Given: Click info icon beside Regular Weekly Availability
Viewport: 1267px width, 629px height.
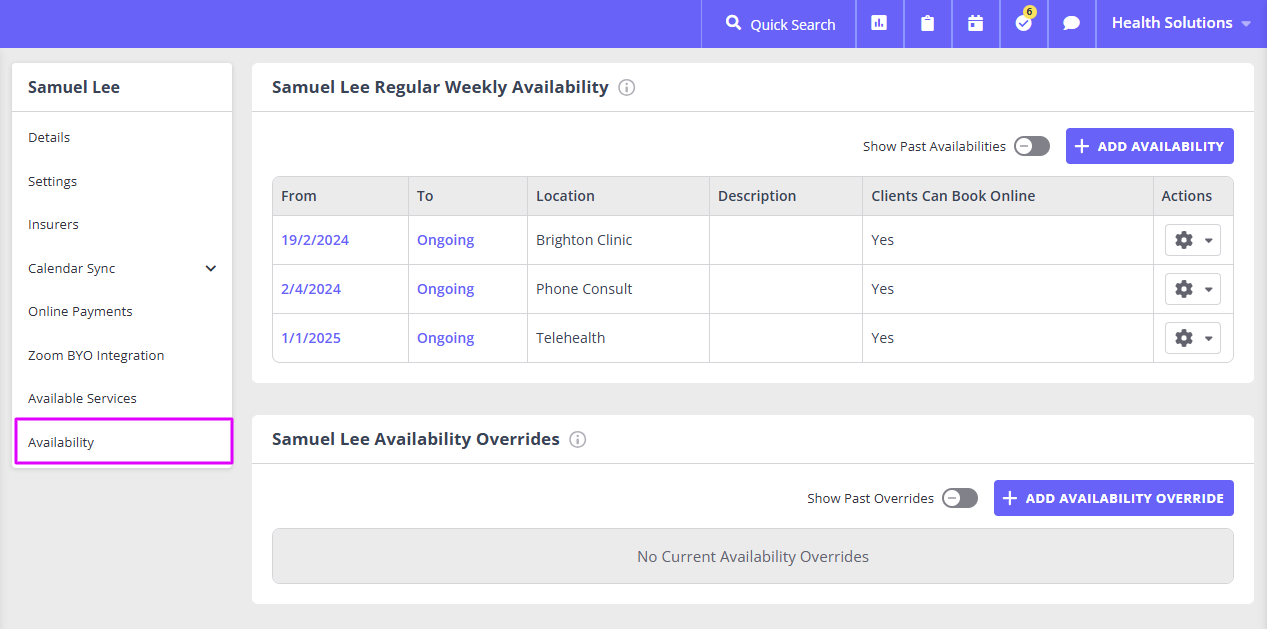Looking at the screenshot, I should point(627,88).
